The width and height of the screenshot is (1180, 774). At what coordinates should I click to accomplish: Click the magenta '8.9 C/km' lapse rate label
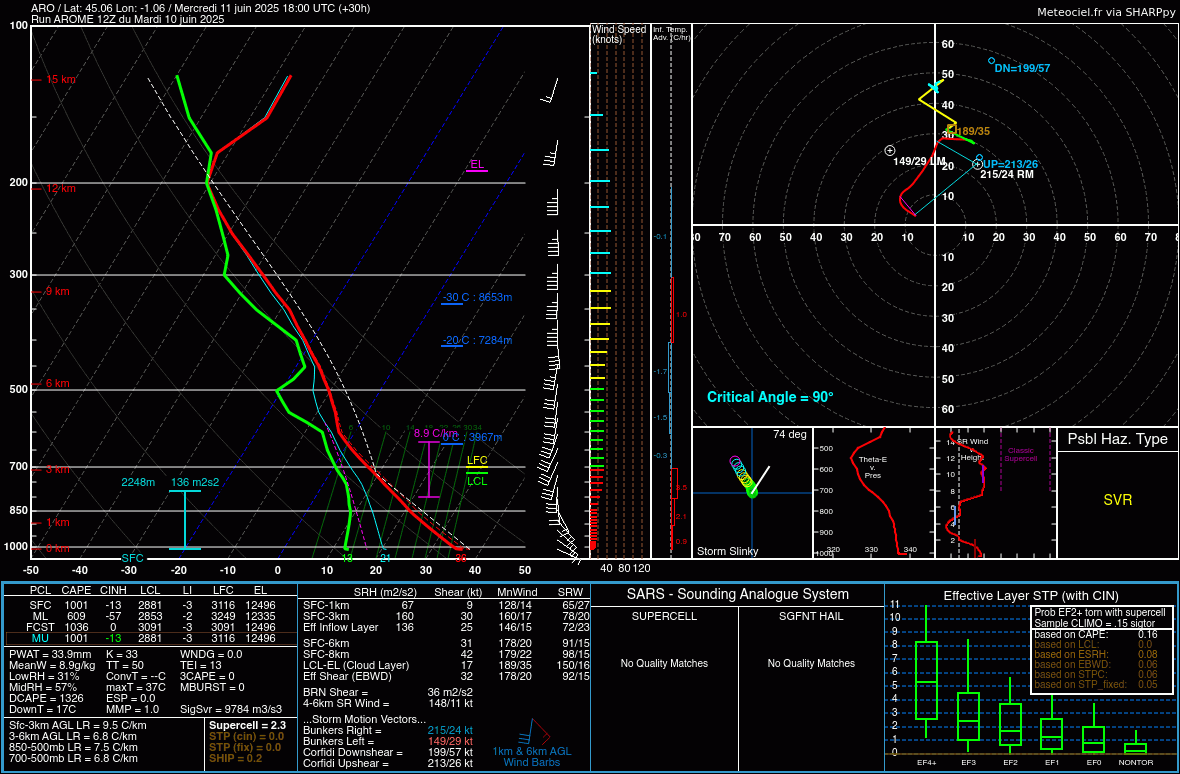point(436,433)
